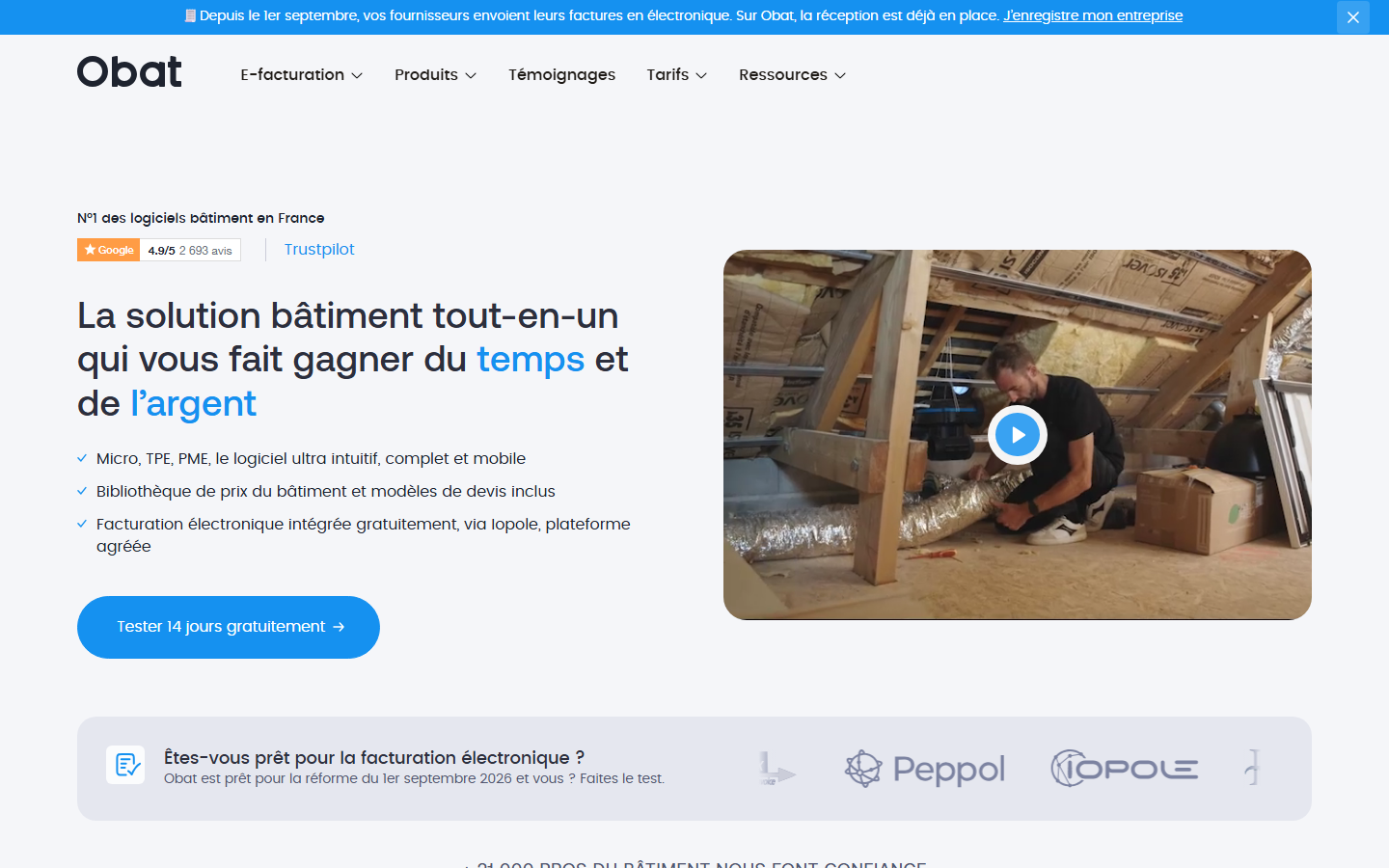This screenshot has width=1389, height=868.
Task: Expand the E-facturation menu
Action: [301, 75]
